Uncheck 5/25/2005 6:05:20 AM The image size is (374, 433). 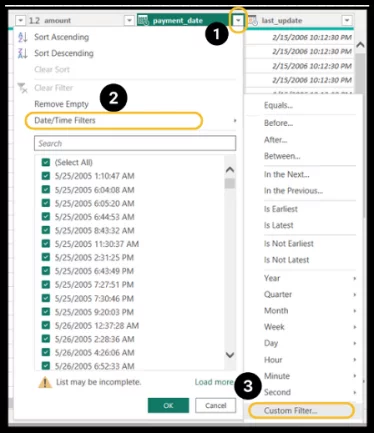(46, 203)
